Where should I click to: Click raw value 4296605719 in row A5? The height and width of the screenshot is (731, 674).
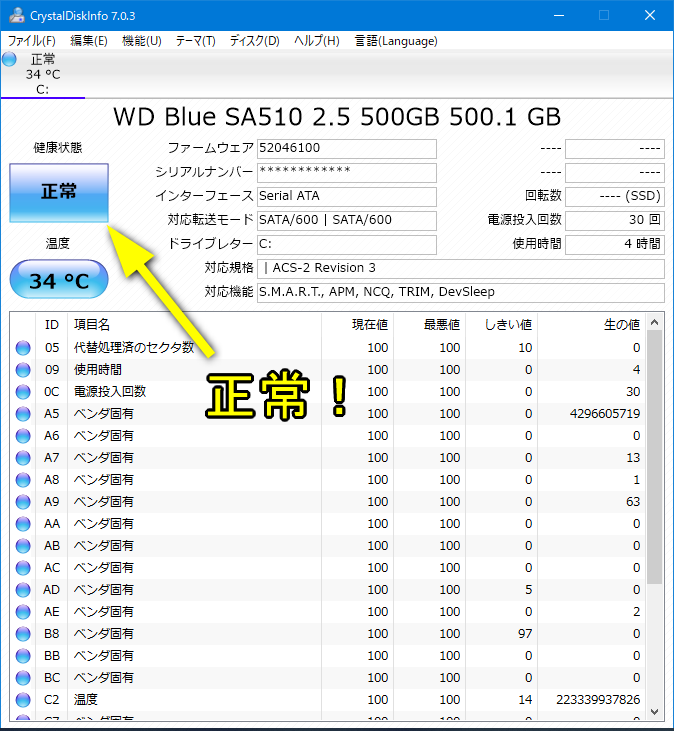coord(605,414)
